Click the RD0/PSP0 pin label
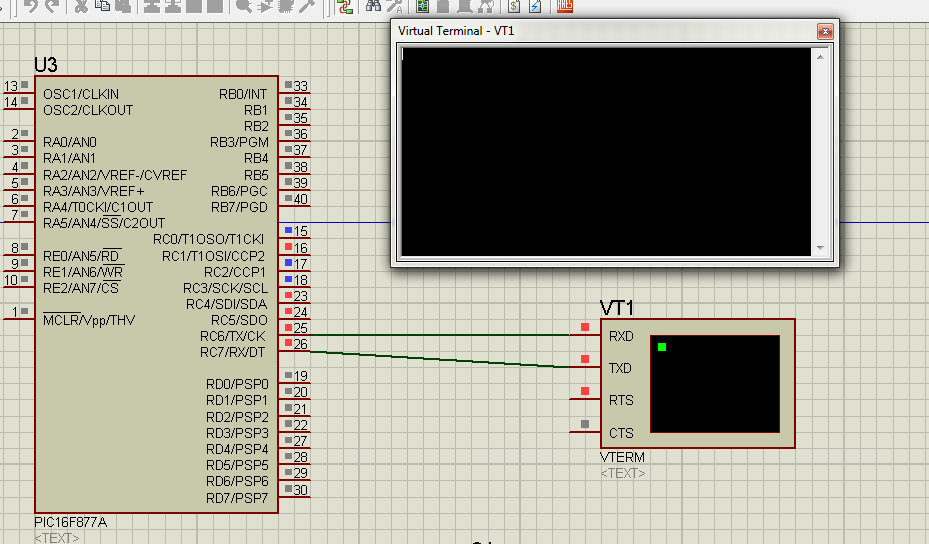The height and width of the screenshot is (544, 929). (x=237, y=384)
